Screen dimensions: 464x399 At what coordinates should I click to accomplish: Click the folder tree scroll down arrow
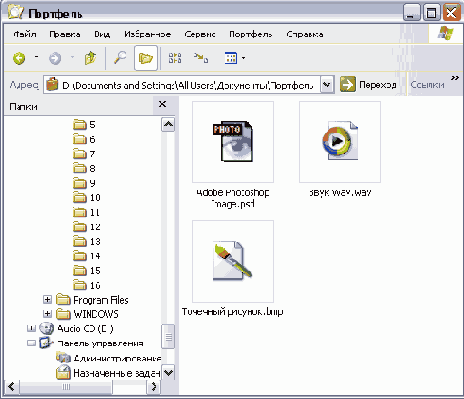tap(168, 373)
